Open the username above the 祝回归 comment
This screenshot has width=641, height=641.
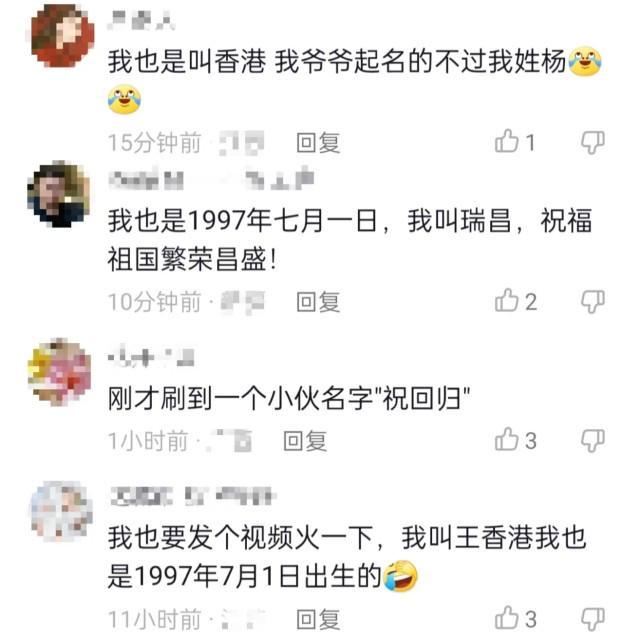151,358
